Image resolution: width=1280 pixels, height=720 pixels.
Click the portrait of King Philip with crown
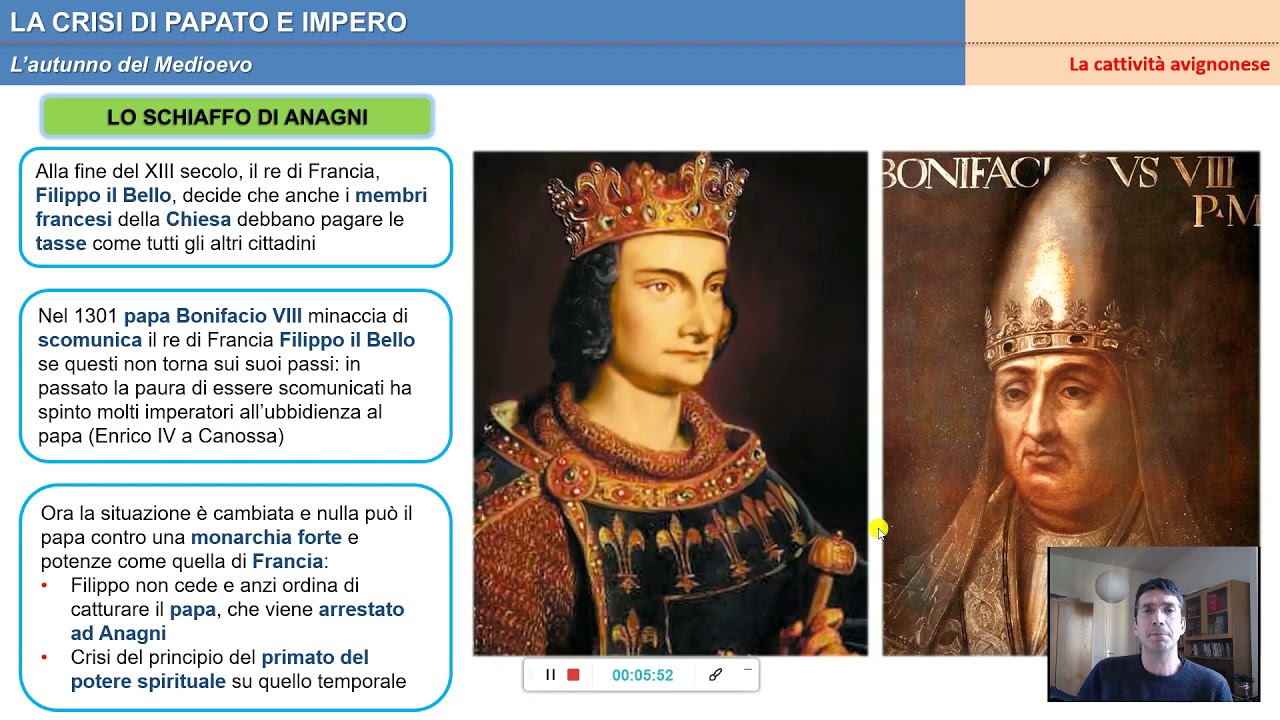click(x=670, y=403)
